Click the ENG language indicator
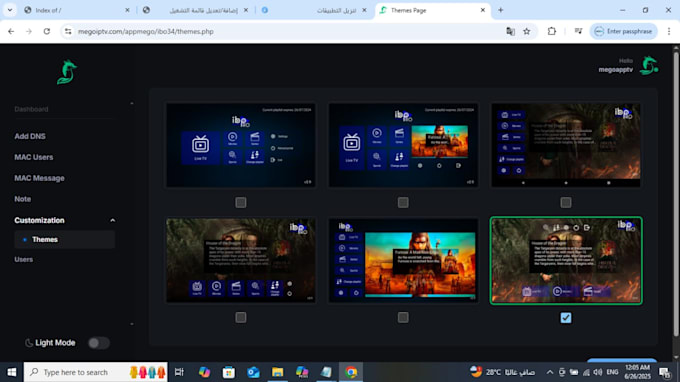 [x=612, y=372]
